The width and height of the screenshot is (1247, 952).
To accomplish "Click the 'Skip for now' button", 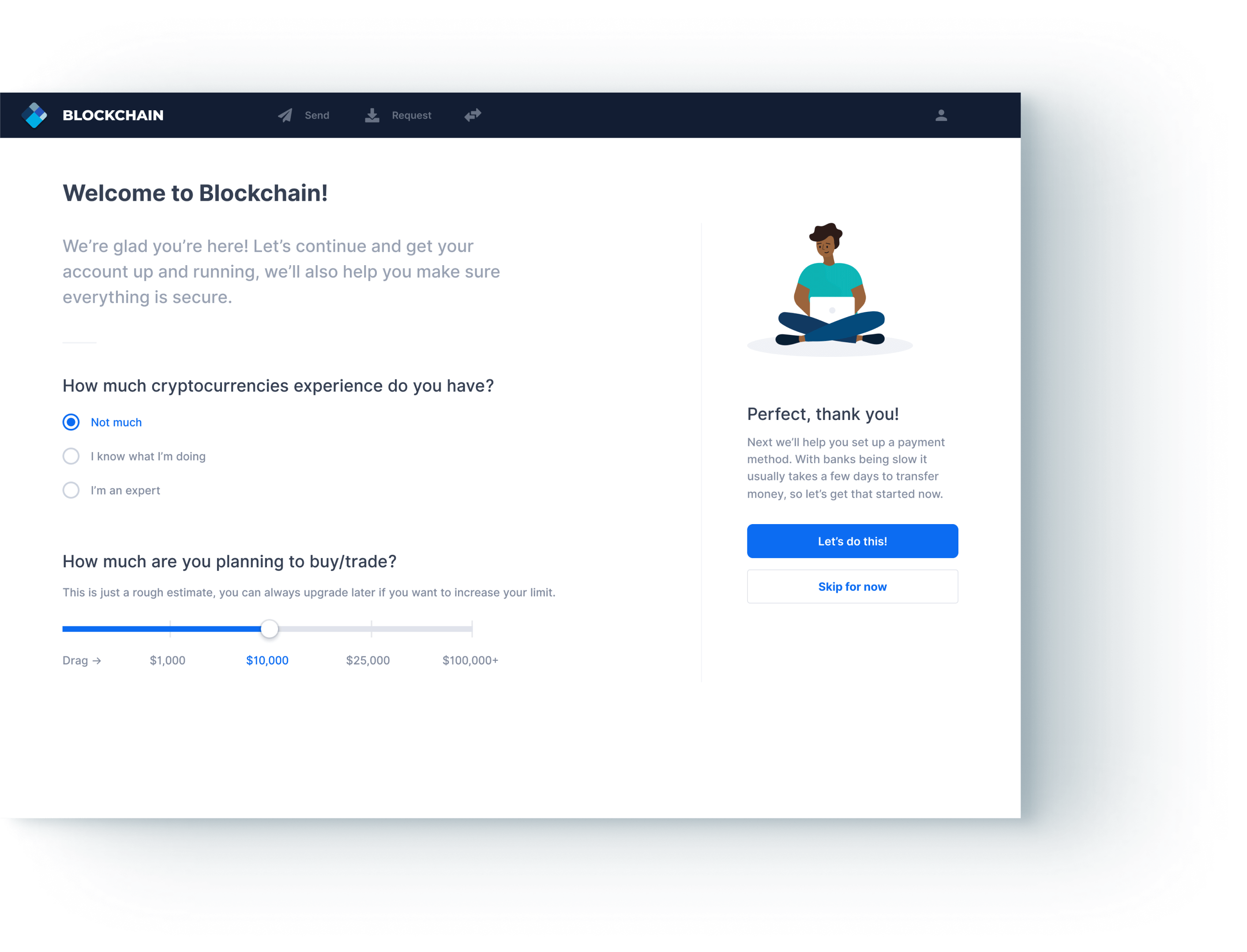I will (852, 586).
